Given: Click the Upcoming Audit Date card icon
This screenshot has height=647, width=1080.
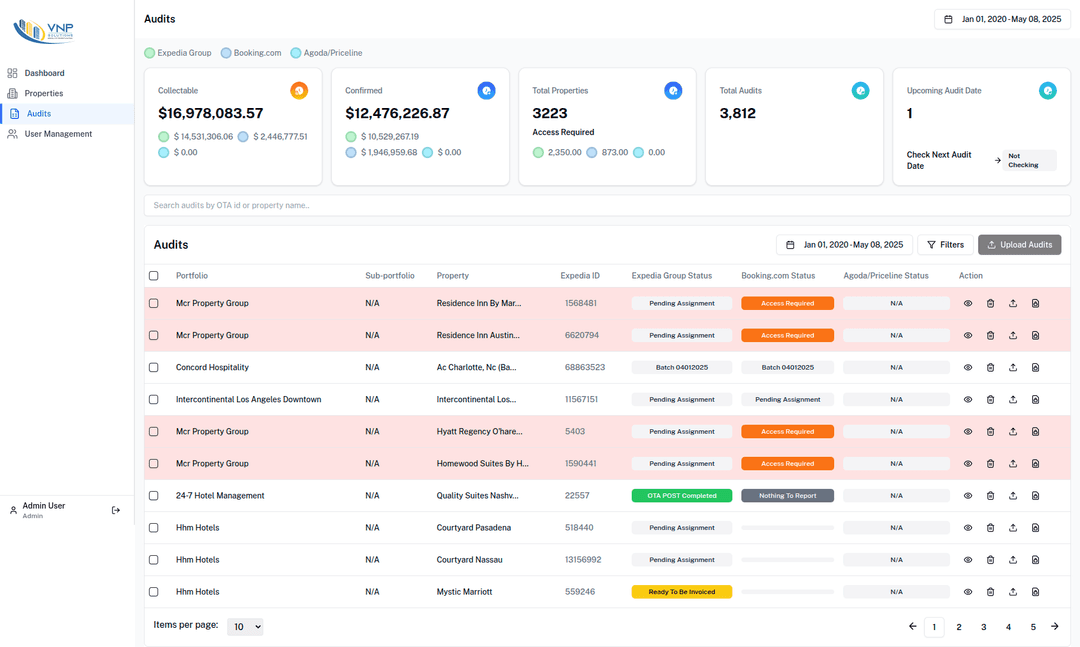Looking at the screenshot, I should click(1048, 90).
